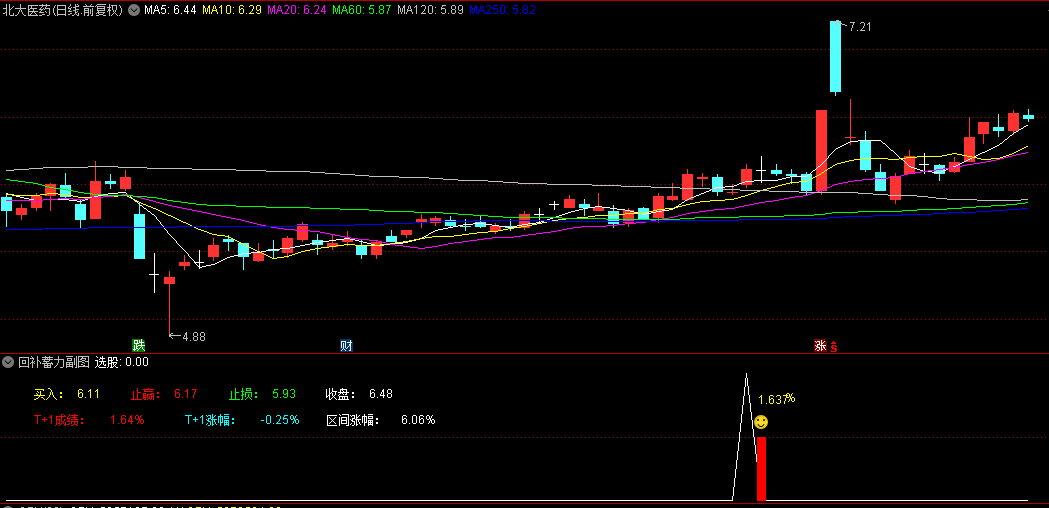Select the MA60: 5.87 label

[x=361, y=10]
